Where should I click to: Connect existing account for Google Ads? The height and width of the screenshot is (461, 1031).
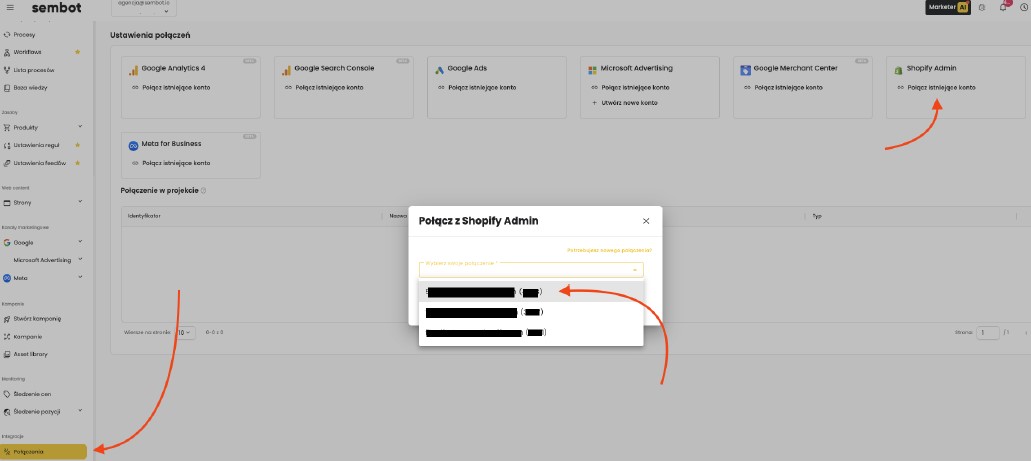coord(482,87)
